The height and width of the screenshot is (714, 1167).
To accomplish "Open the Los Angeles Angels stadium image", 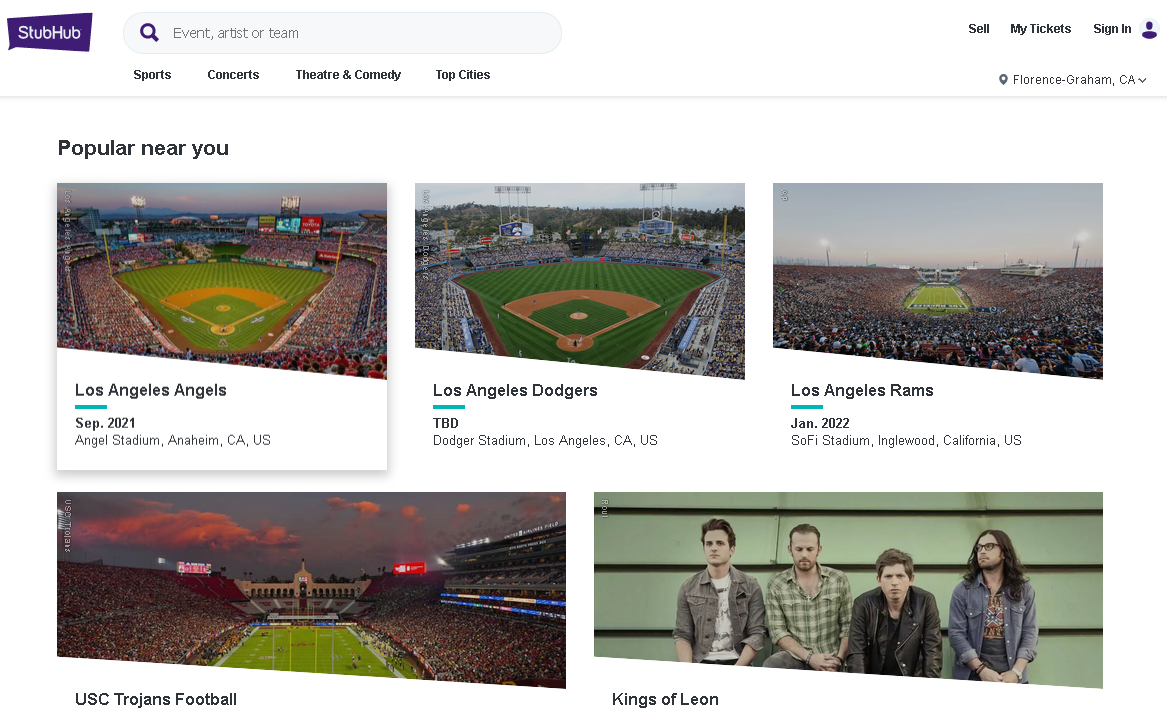I will point(222,270).
